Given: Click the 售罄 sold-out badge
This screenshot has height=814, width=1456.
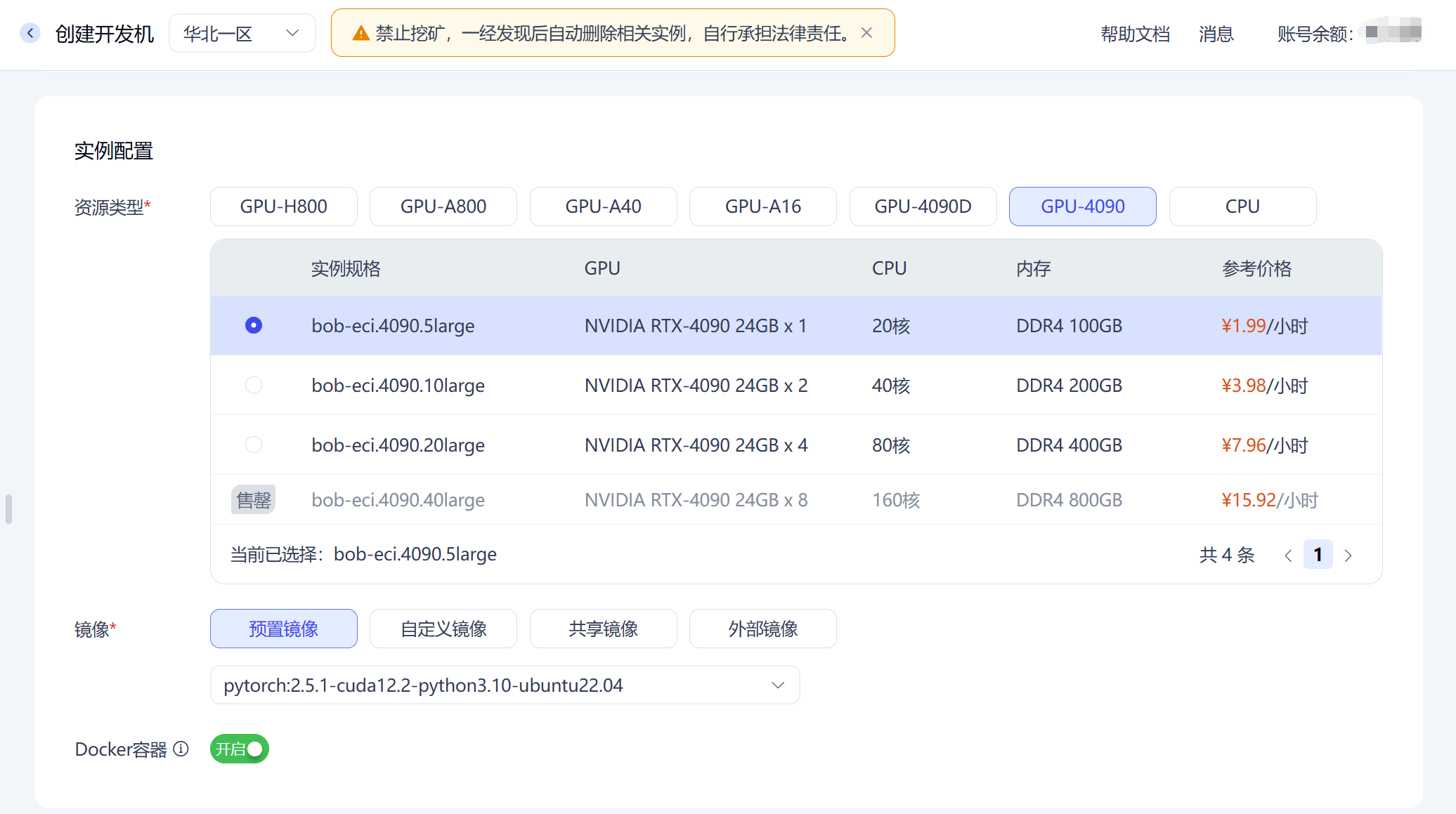Looking at the screenshot, I should click(x=253, y=499).
